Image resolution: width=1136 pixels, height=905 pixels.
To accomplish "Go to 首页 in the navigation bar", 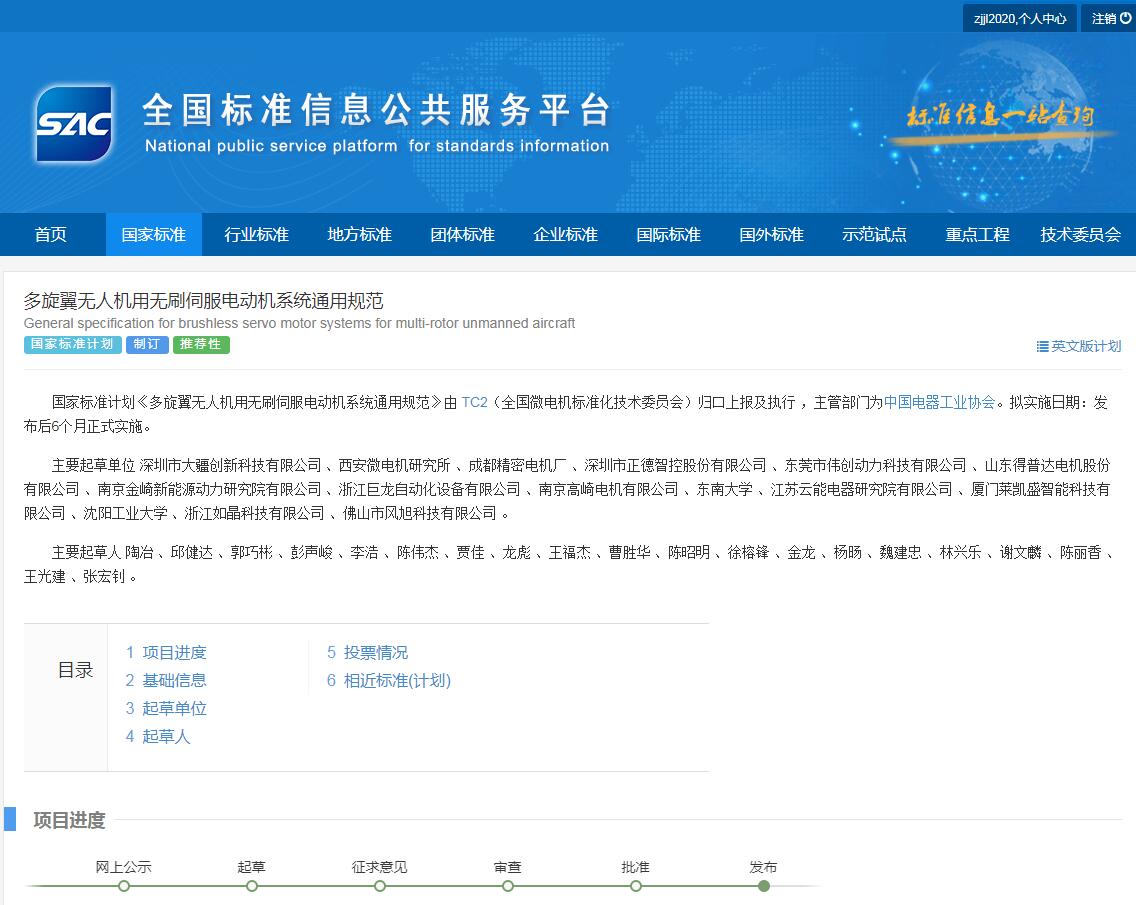I will pyautogui.click(x=51, y=235).
